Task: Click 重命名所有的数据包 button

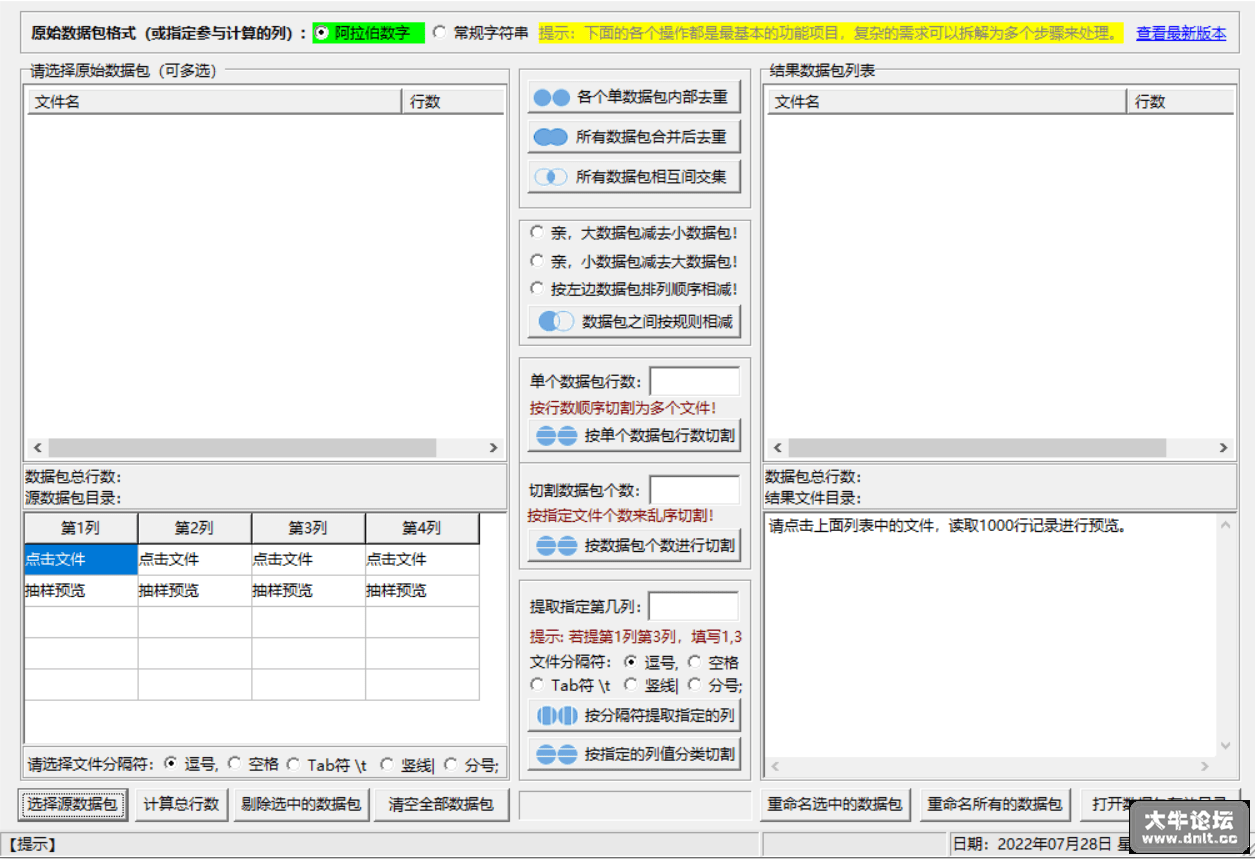Action: click(995, 804)
